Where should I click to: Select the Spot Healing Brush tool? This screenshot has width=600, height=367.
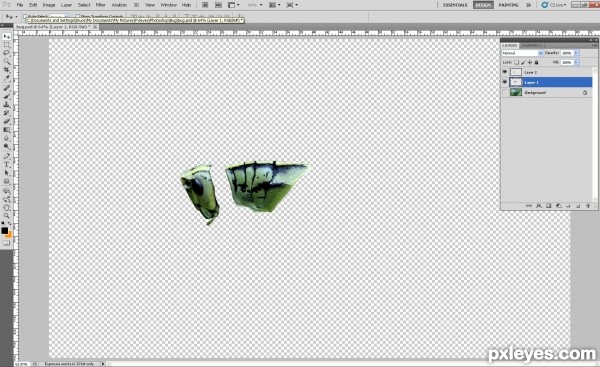click(7, 88)
